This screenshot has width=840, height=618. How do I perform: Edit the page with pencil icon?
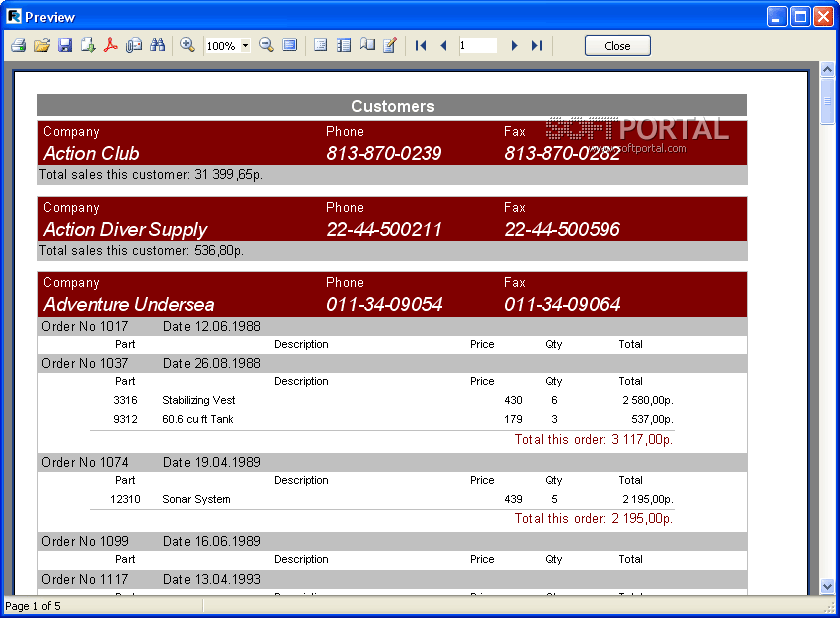click(390, 46)
